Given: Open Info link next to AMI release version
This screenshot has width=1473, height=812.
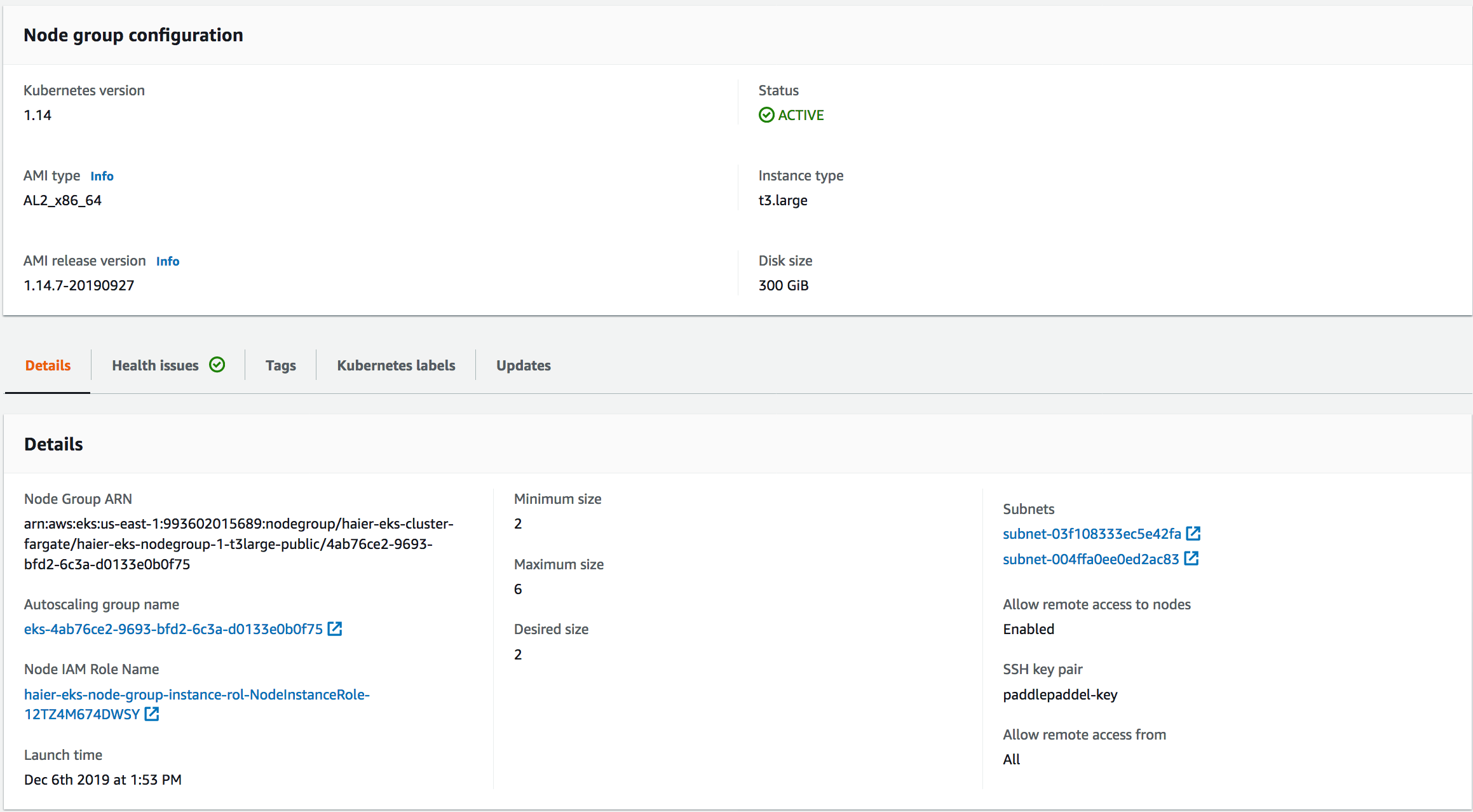Looking at the screenshot, I should (168, 261).
